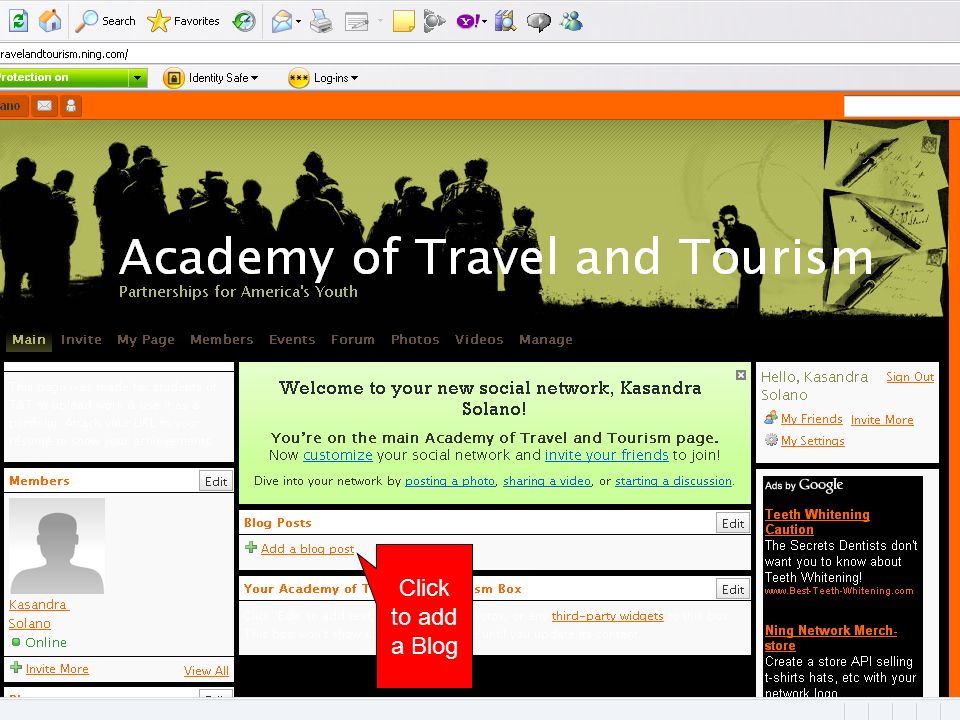Open the Mail envelope icon
The height and width of the screenshot is (720, 960).
tap(282, 21)
